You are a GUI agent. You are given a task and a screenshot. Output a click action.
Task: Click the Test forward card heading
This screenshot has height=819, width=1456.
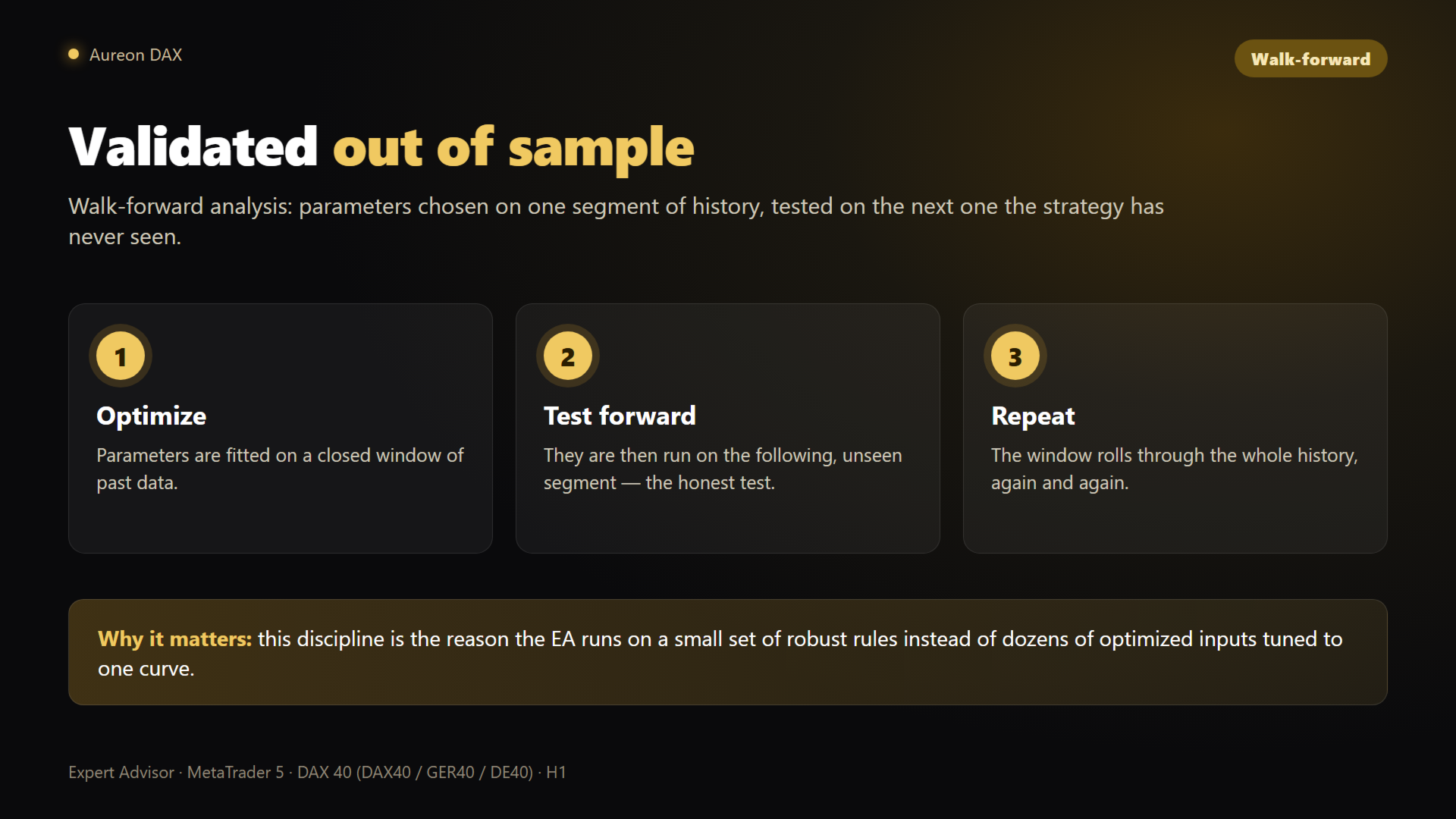pos(620,416)
